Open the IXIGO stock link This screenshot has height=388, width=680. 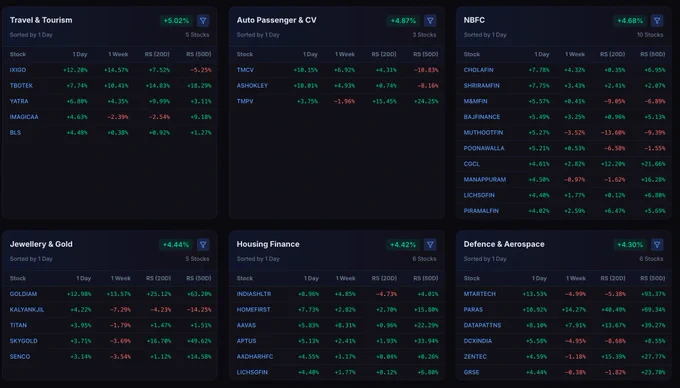[18, 70]
